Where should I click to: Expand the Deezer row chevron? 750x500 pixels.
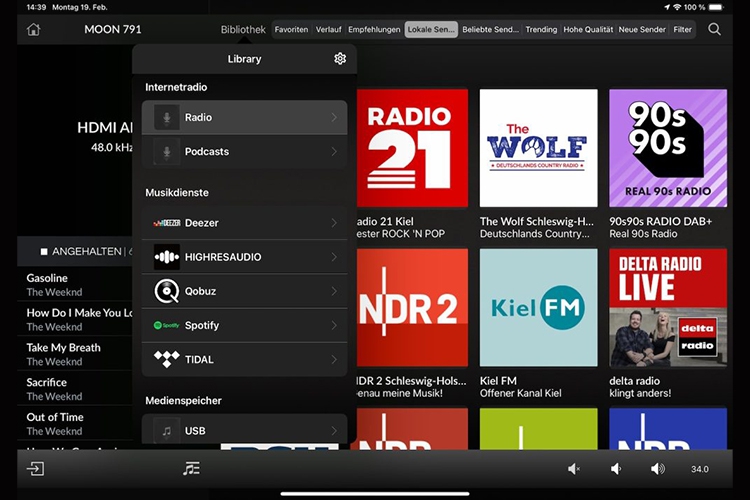click(334, 223)
